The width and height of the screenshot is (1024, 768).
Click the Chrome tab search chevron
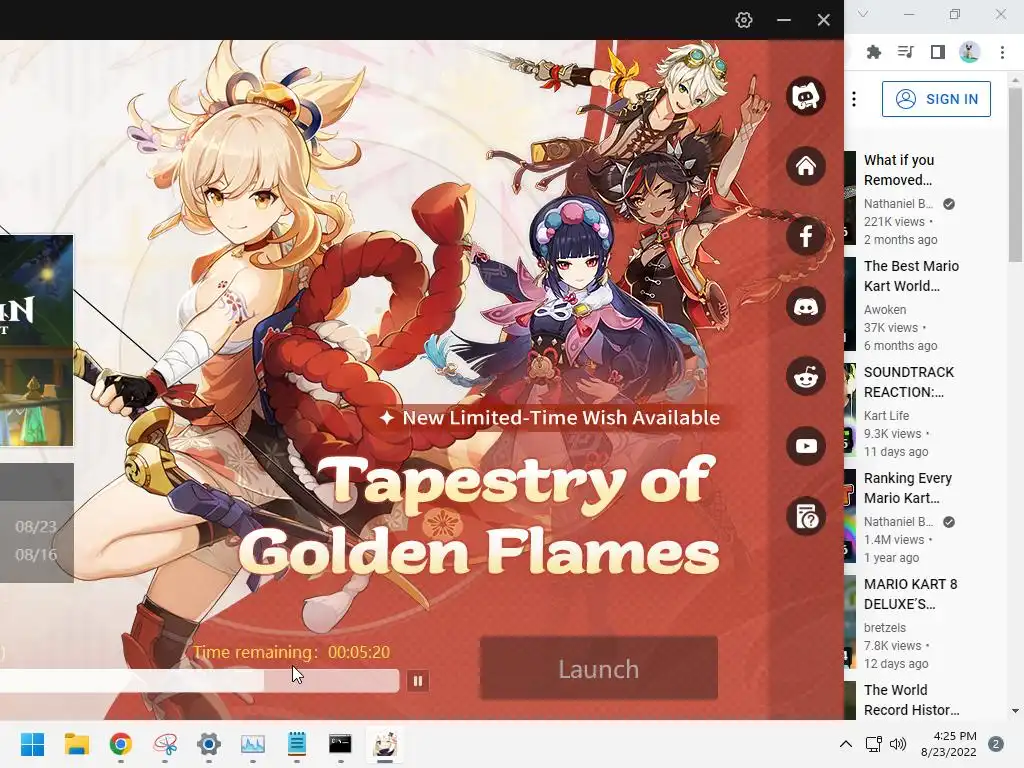click(863, 14)
